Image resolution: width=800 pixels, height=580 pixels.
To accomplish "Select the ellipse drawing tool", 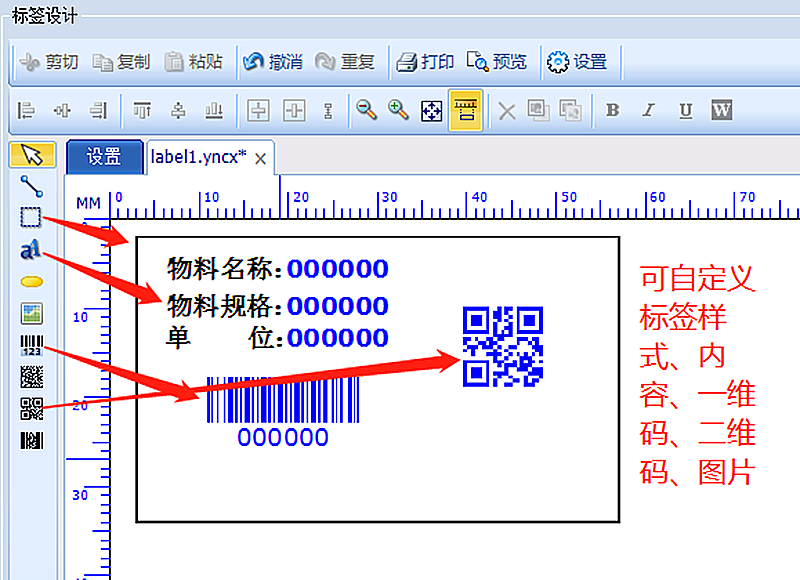I will pos(32,282).
